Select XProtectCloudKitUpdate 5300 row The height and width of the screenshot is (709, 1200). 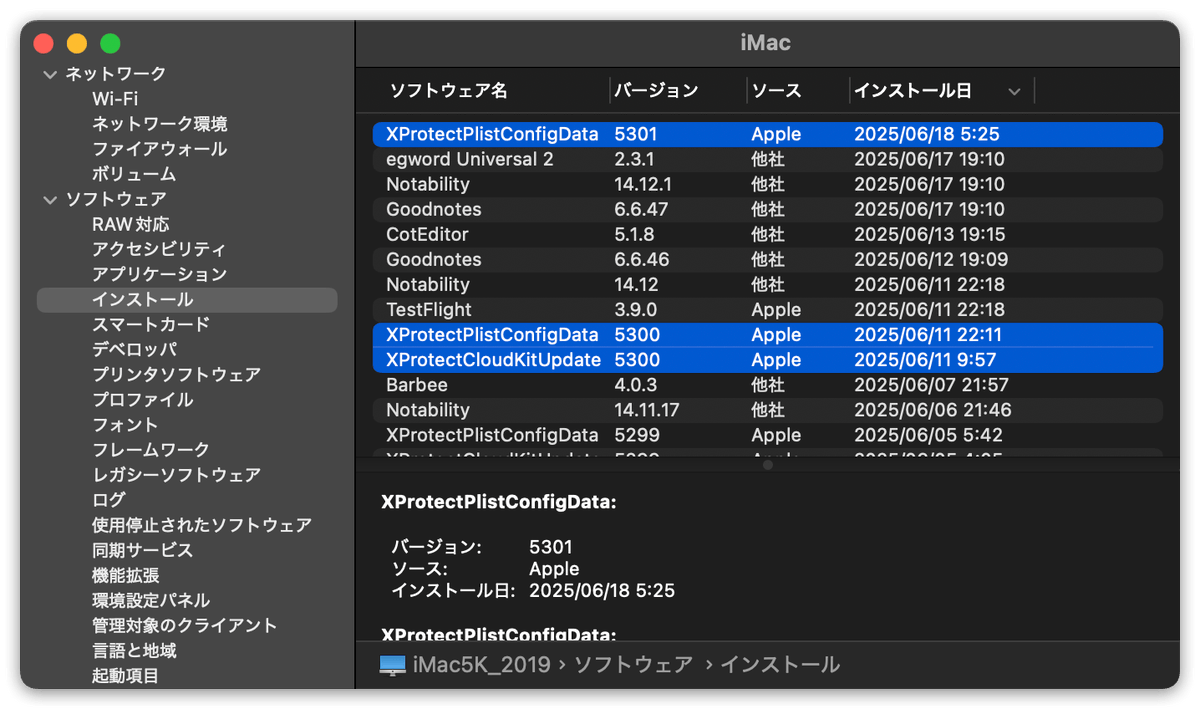767,360
